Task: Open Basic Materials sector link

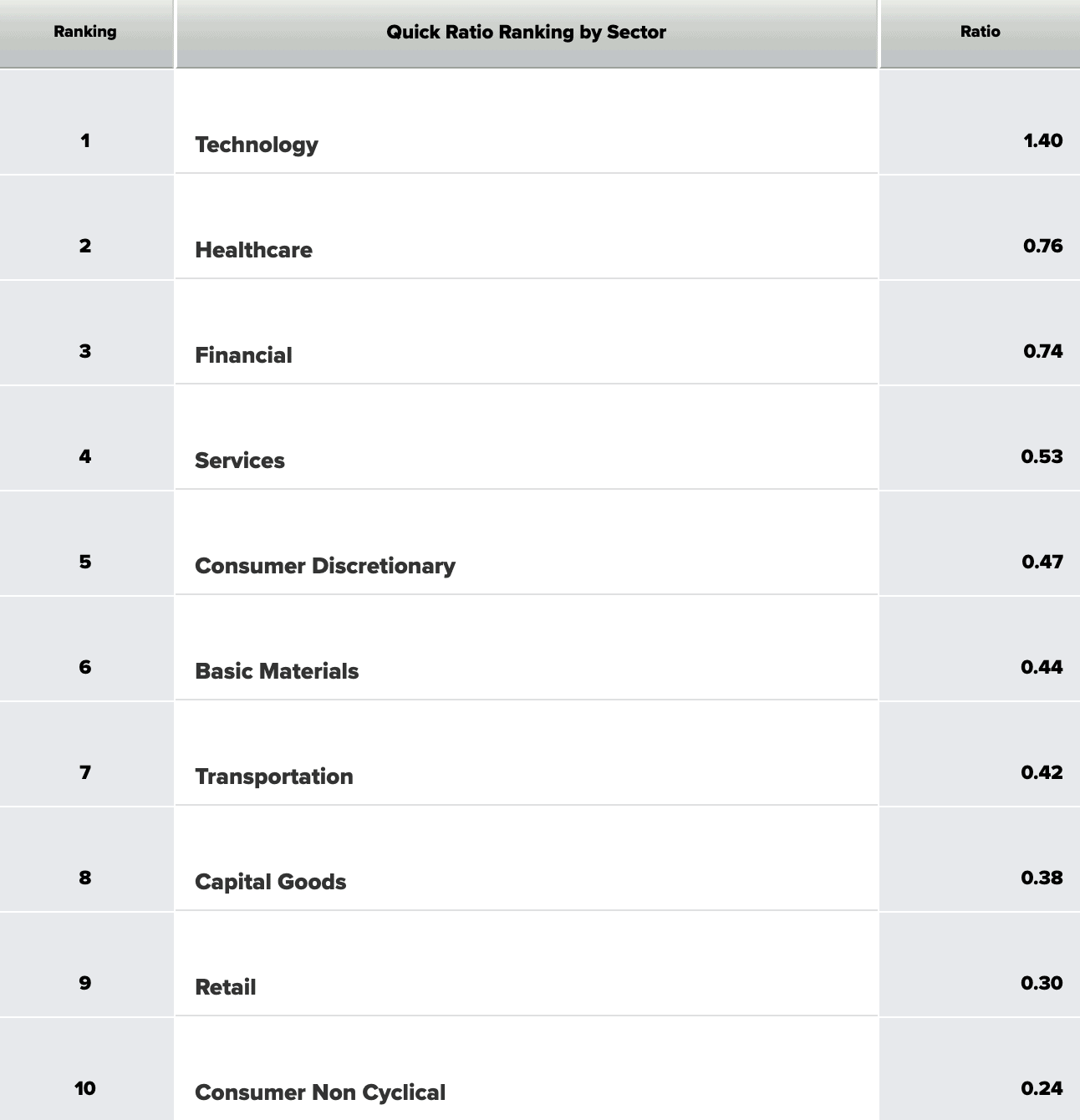Action: [x=277, y=671]
